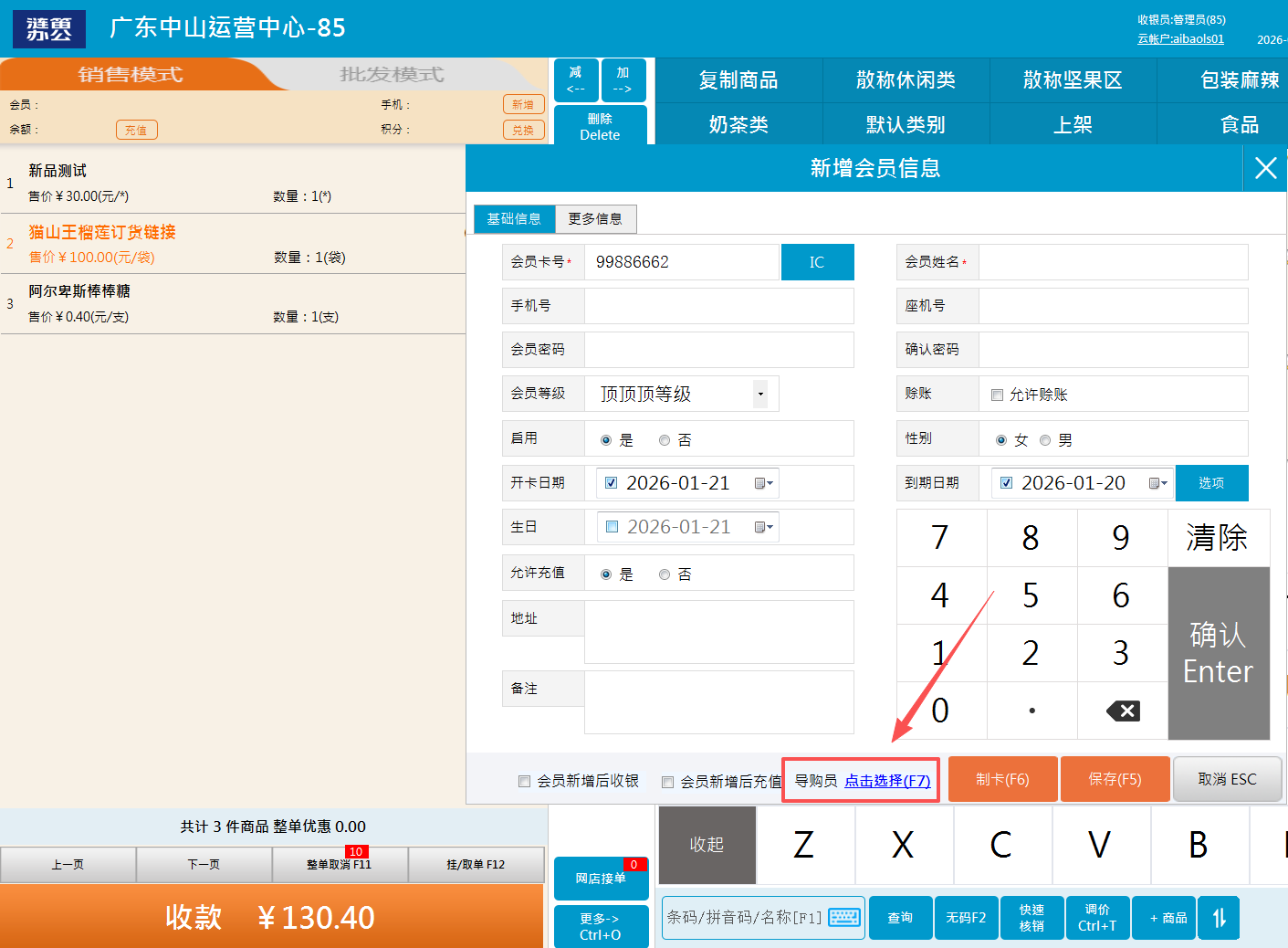Image resolution: width=1288 pixels, height=948 pixels.
Task: Click the up-down sort arrows button
Action: tap(1219, 918)
